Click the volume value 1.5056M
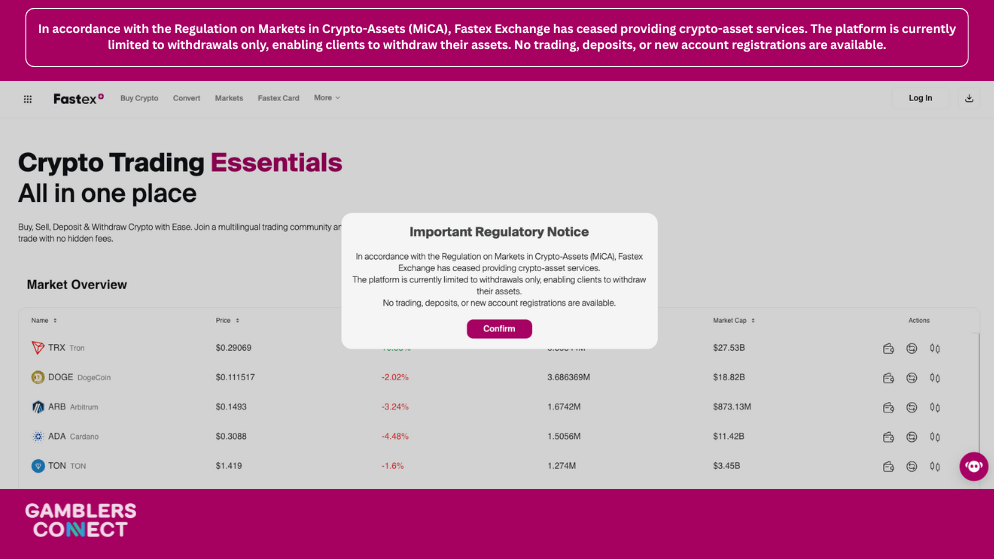 (x=564, y=436)
